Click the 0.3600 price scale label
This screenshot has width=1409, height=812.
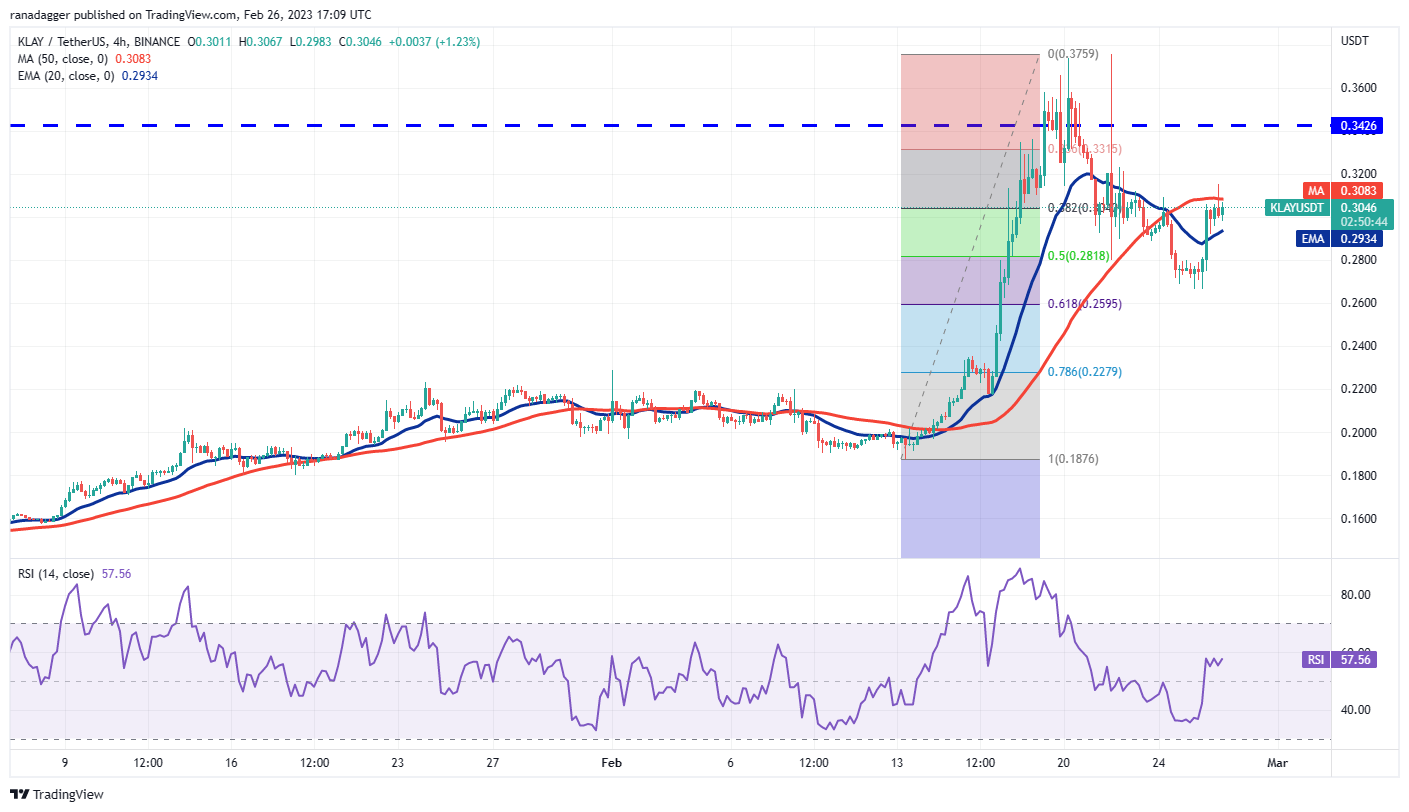click(1356, 88)
